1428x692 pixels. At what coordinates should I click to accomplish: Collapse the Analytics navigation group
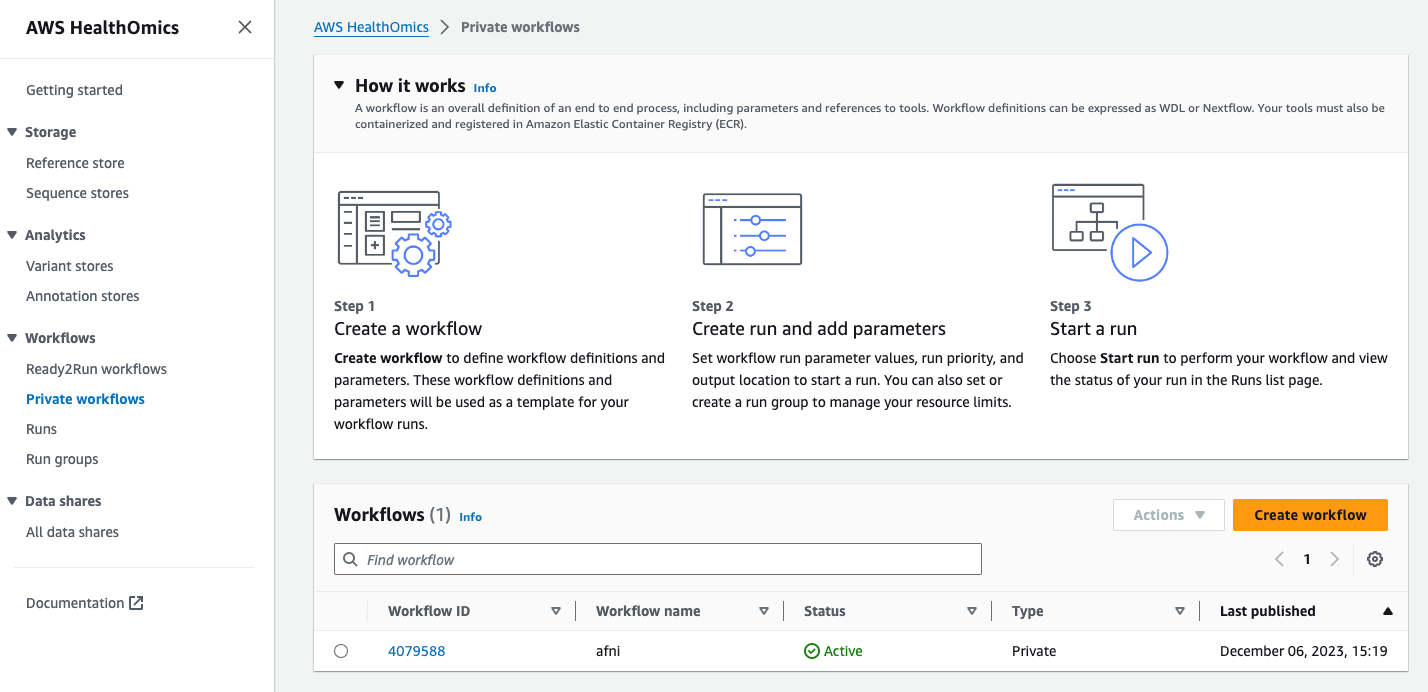[12, 235]
